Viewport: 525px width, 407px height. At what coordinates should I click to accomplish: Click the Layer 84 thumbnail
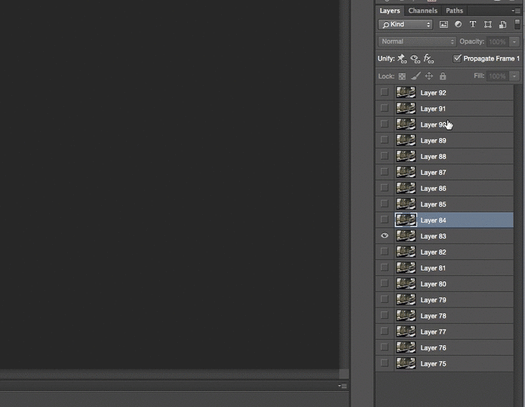(x=406, y=220)
